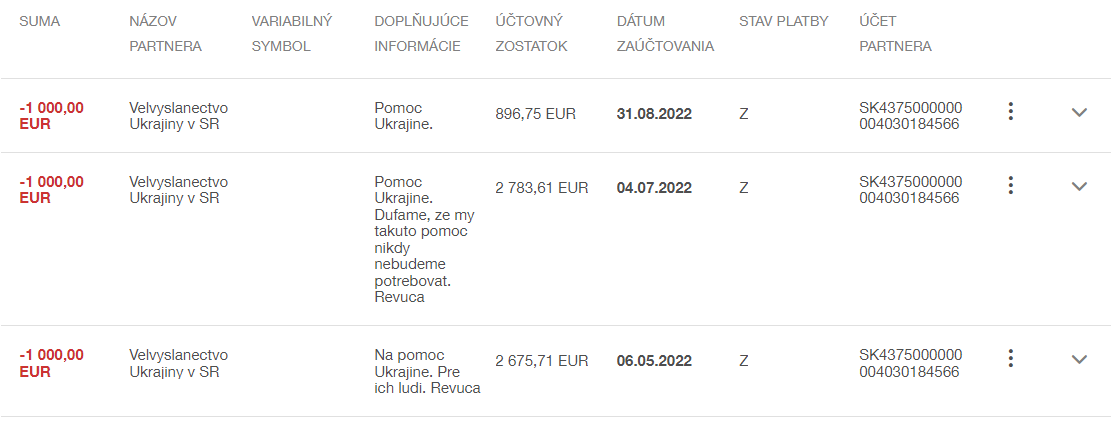This screenshot has width=1115, height=433.
Task: Click note 'Na pomoc Ukrajine. Pre ich ludi. Revuca'
Action: [x=427, y=371]
